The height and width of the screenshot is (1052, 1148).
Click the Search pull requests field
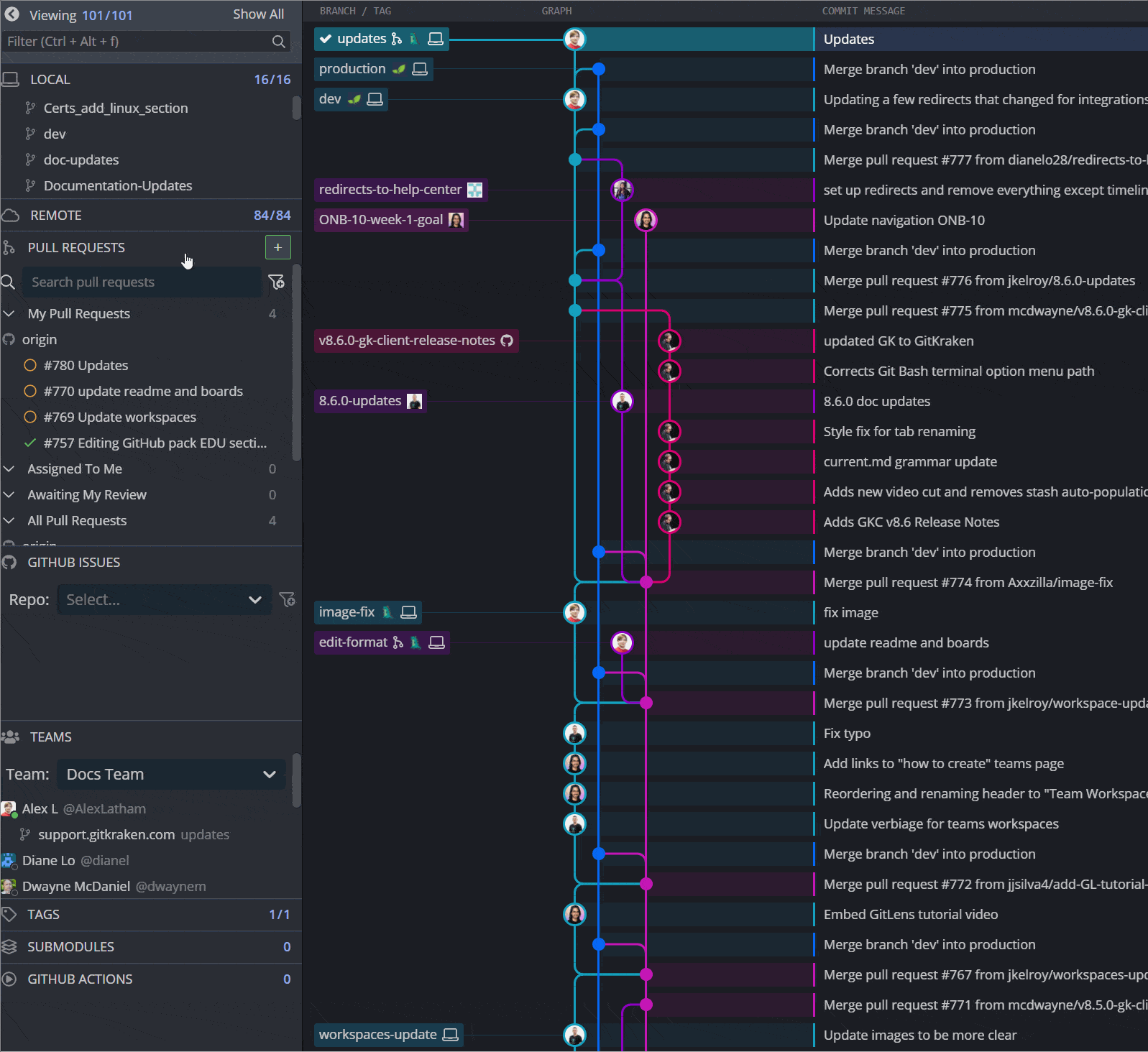(141, 282)
